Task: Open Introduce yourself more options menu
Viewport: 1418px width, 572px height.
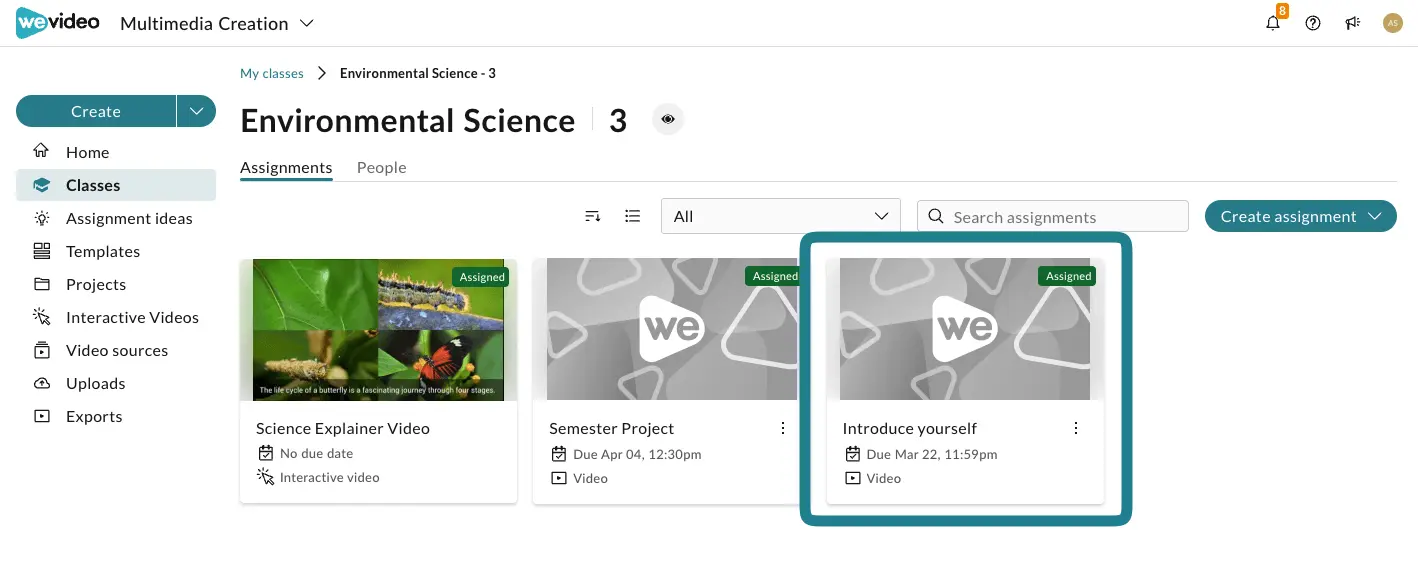Action: (x=1076, y=428)
